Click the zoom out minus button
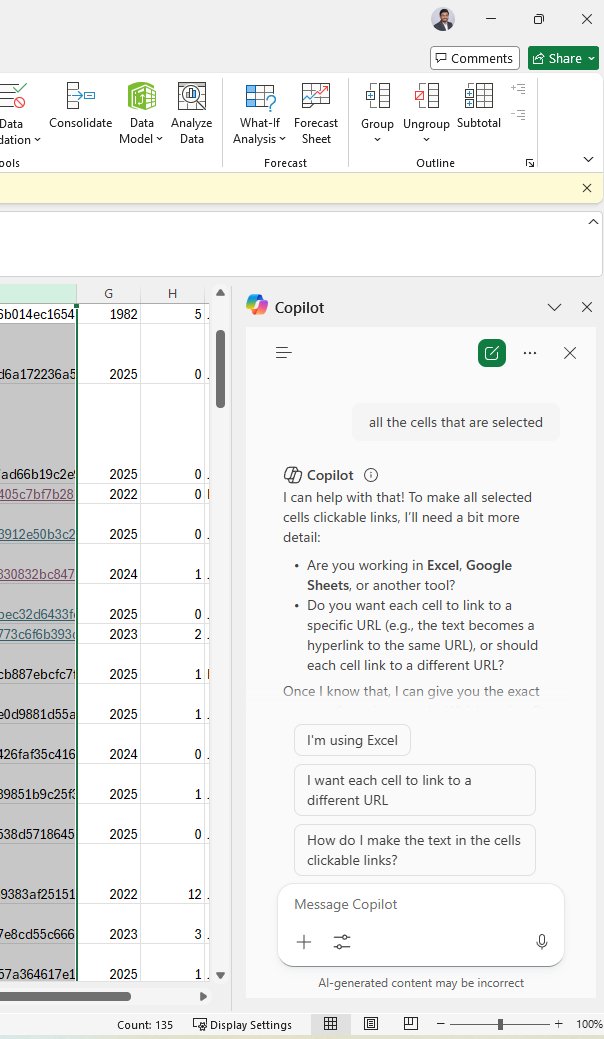The width and height of the screenshot is (604, 1039). coord(441,1024)
